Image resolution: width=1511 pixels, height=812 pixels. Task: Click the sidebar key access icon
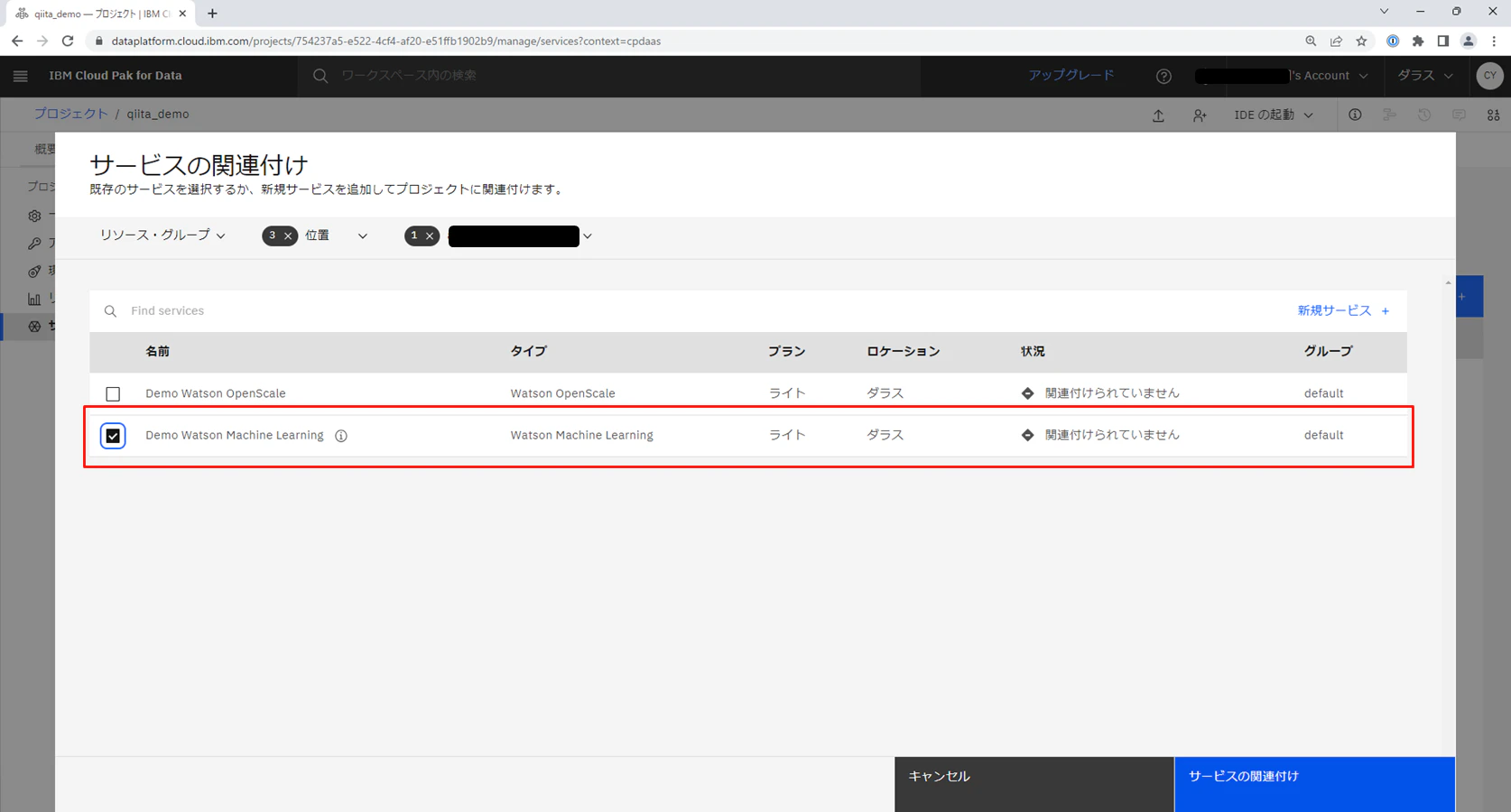tap(34, 244)
